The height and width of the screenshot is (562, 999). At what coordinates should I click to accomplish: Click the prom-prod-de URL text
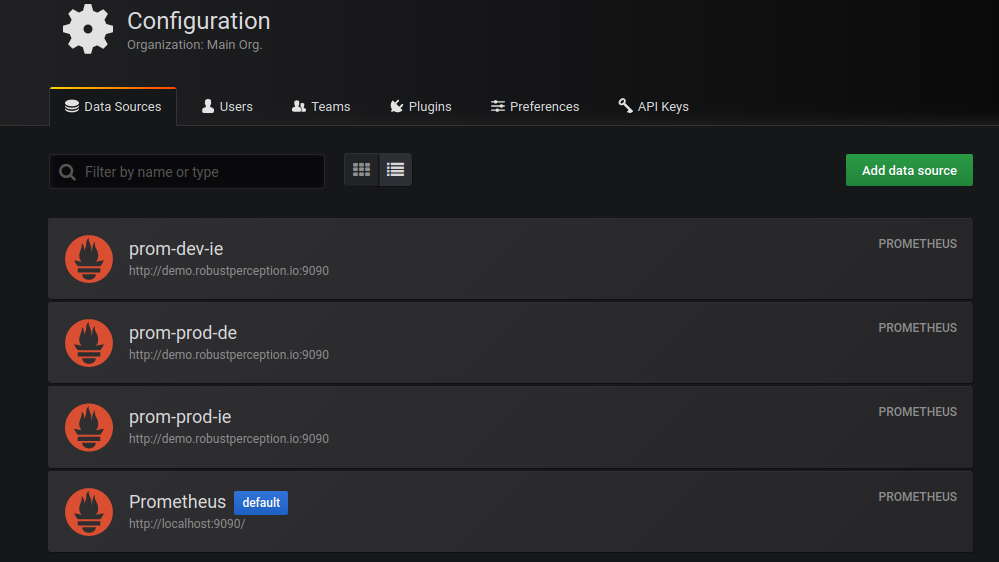click(229, 355)
